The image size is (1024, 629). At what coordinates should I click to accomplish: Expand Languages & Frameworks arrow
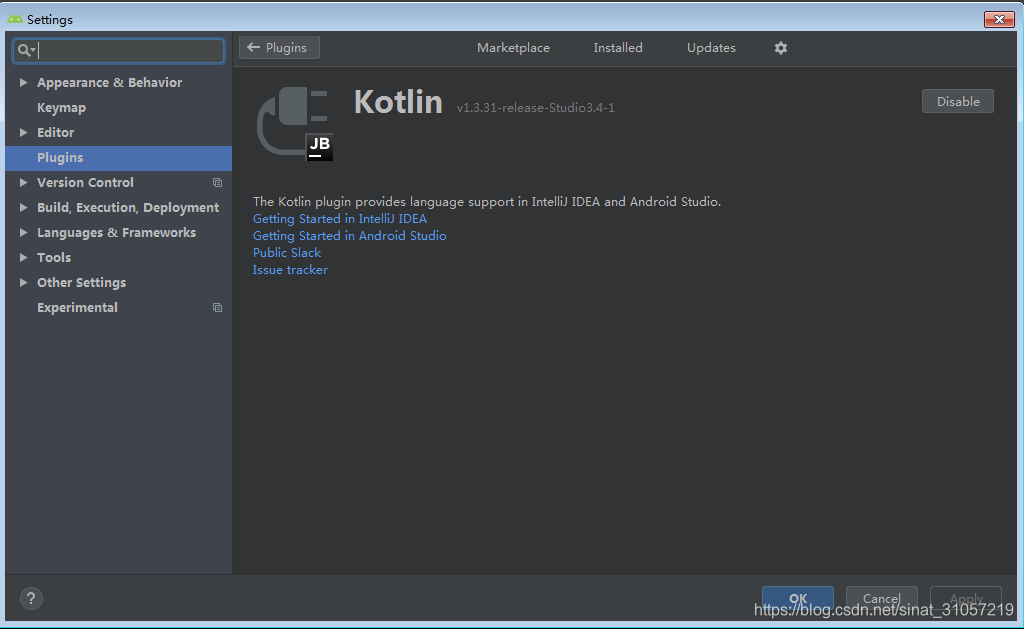(24, 233)
